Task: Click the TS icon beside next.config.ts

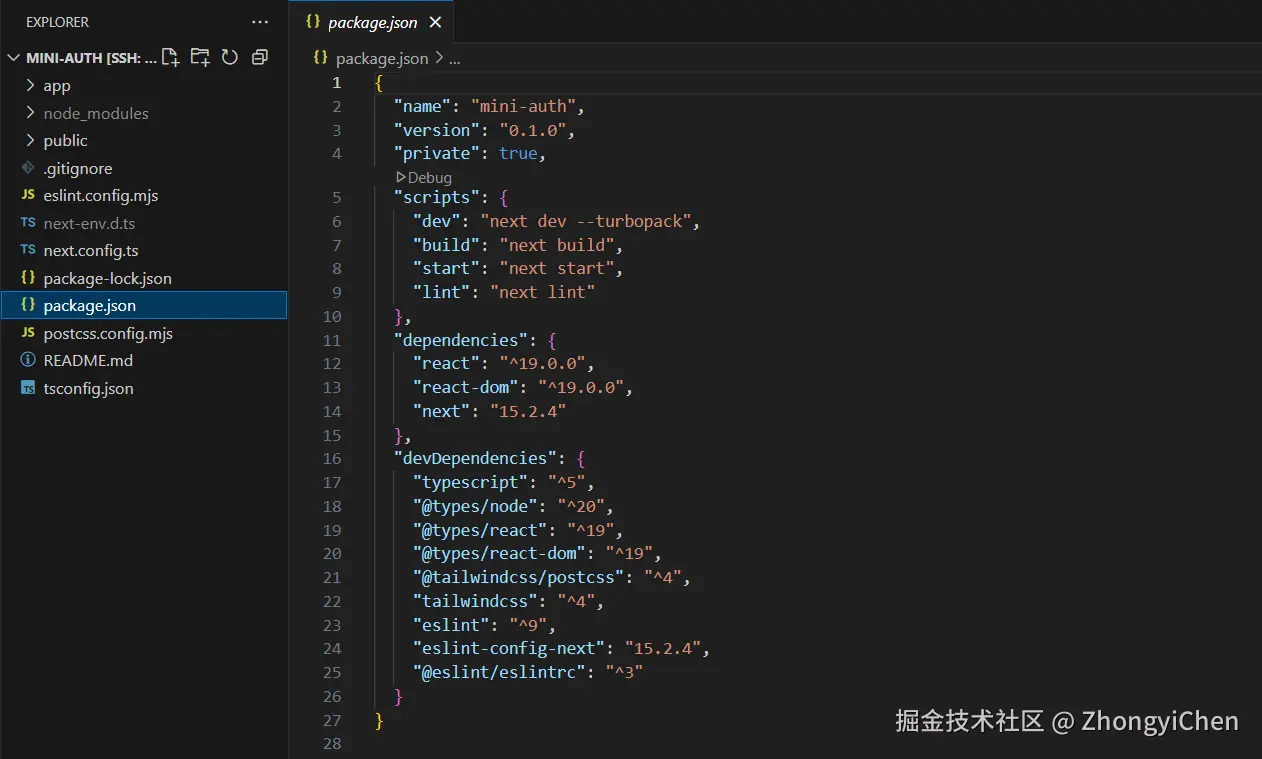Action: pos(28,250)
